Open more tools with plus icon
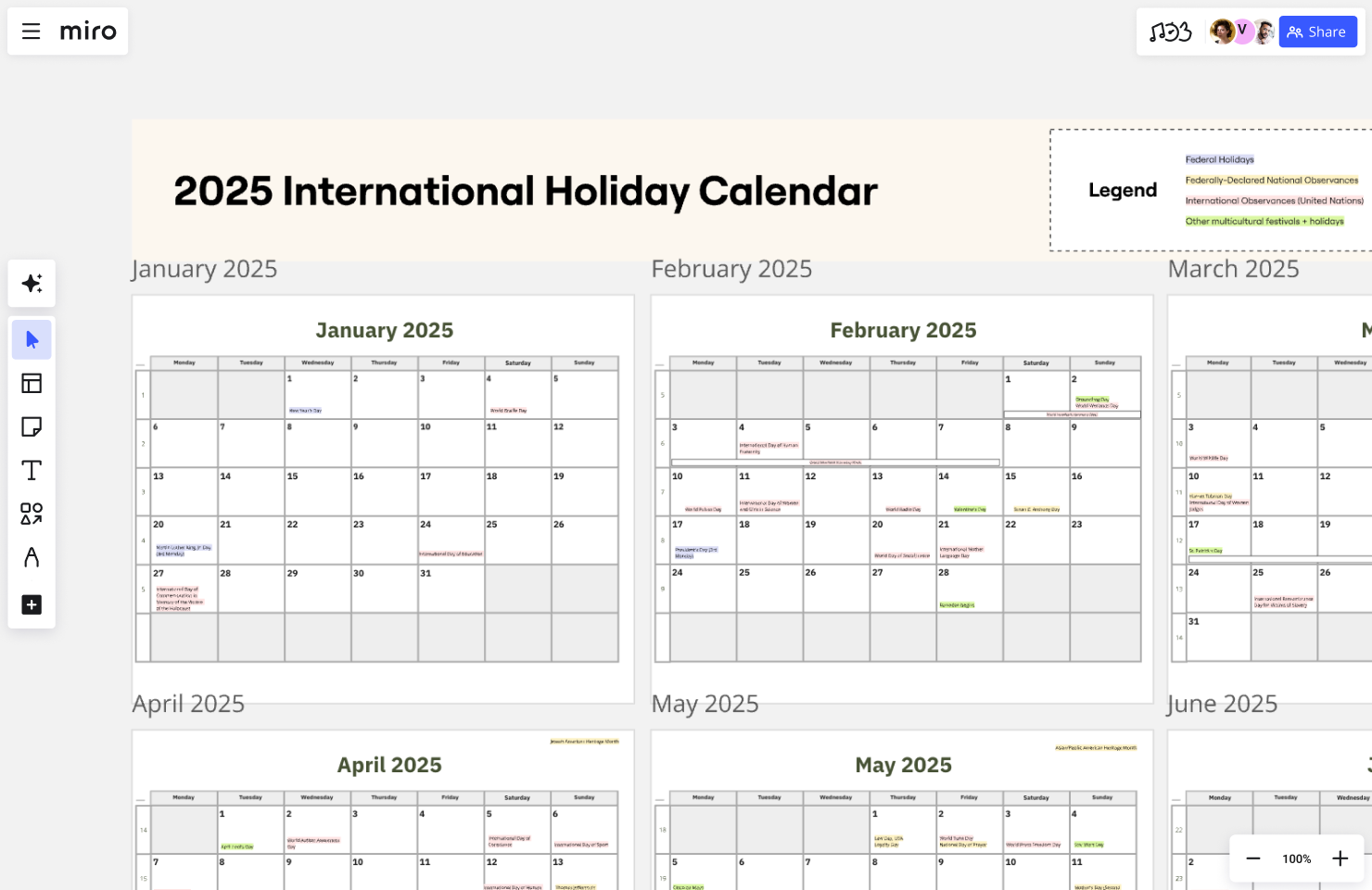This screenshot has width=1372, height=890. (x=32, y=605)
